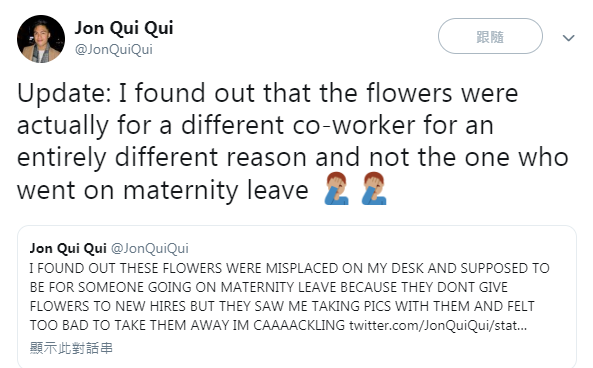Click @JonQuiQui handle in quoted tweet
Screen dimensions: 593x368
(150, 249)
